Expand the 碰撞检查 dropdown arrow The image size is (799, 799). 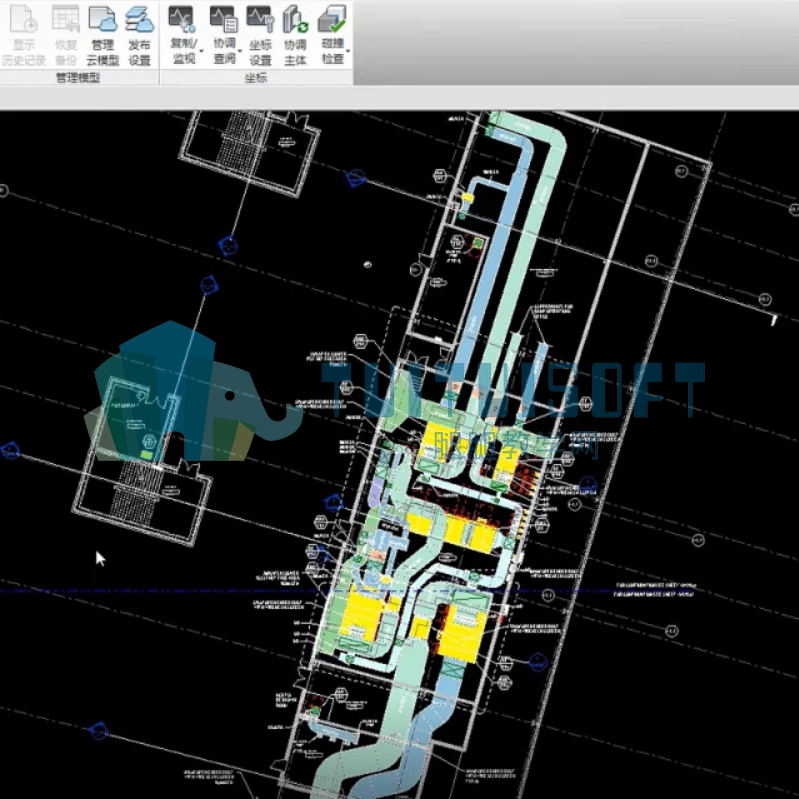[348, 51]
